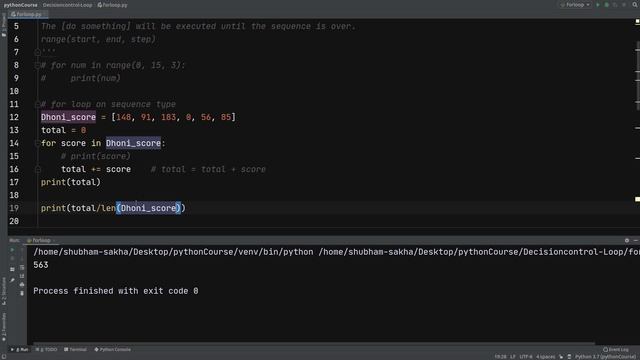Pin the Run tab with pin icon

12,280
